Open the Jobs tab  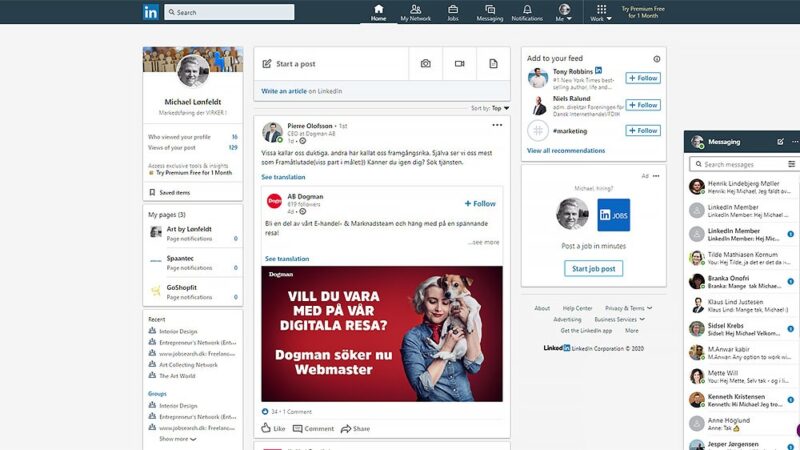tap(453, 12)
